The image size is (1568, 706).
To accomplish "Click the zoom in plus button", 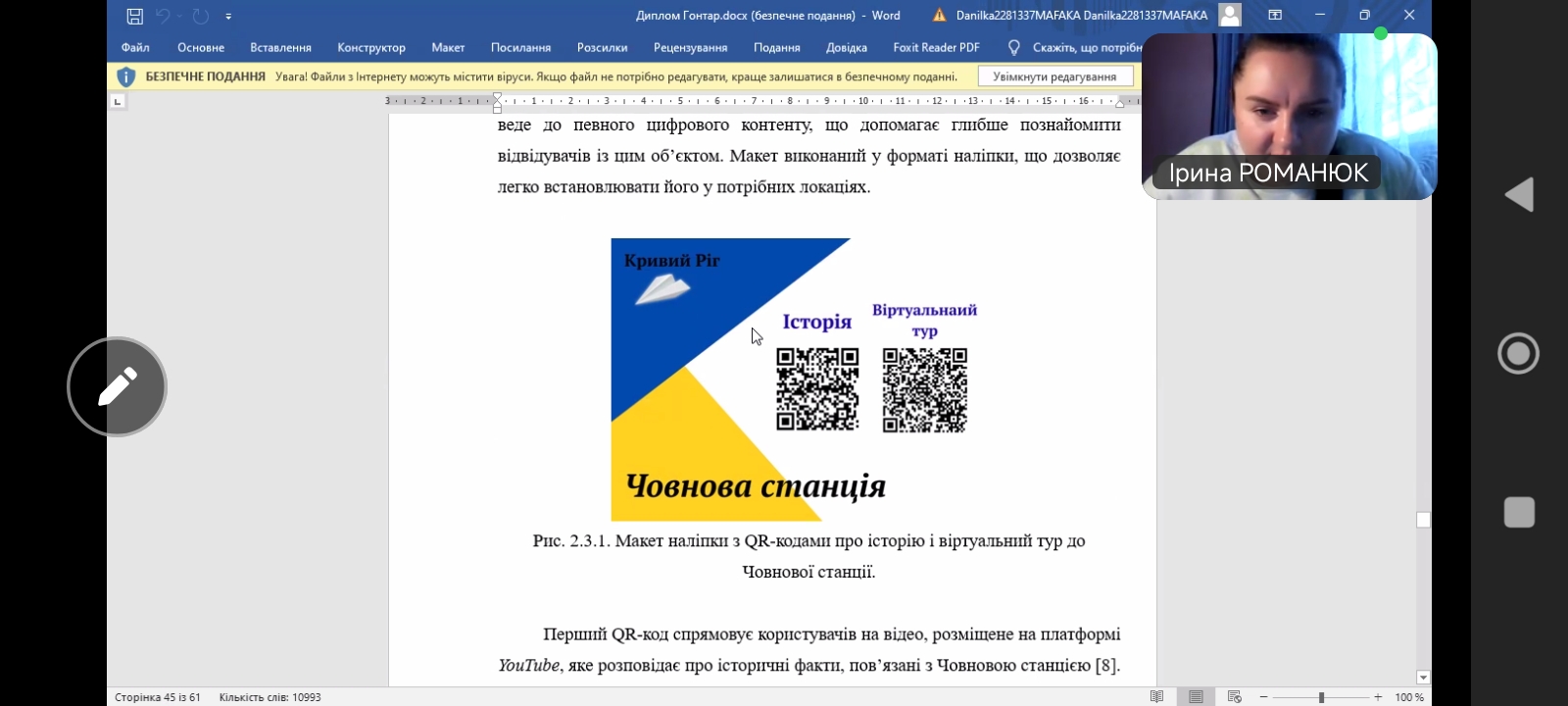I will tap(1378, 697).
